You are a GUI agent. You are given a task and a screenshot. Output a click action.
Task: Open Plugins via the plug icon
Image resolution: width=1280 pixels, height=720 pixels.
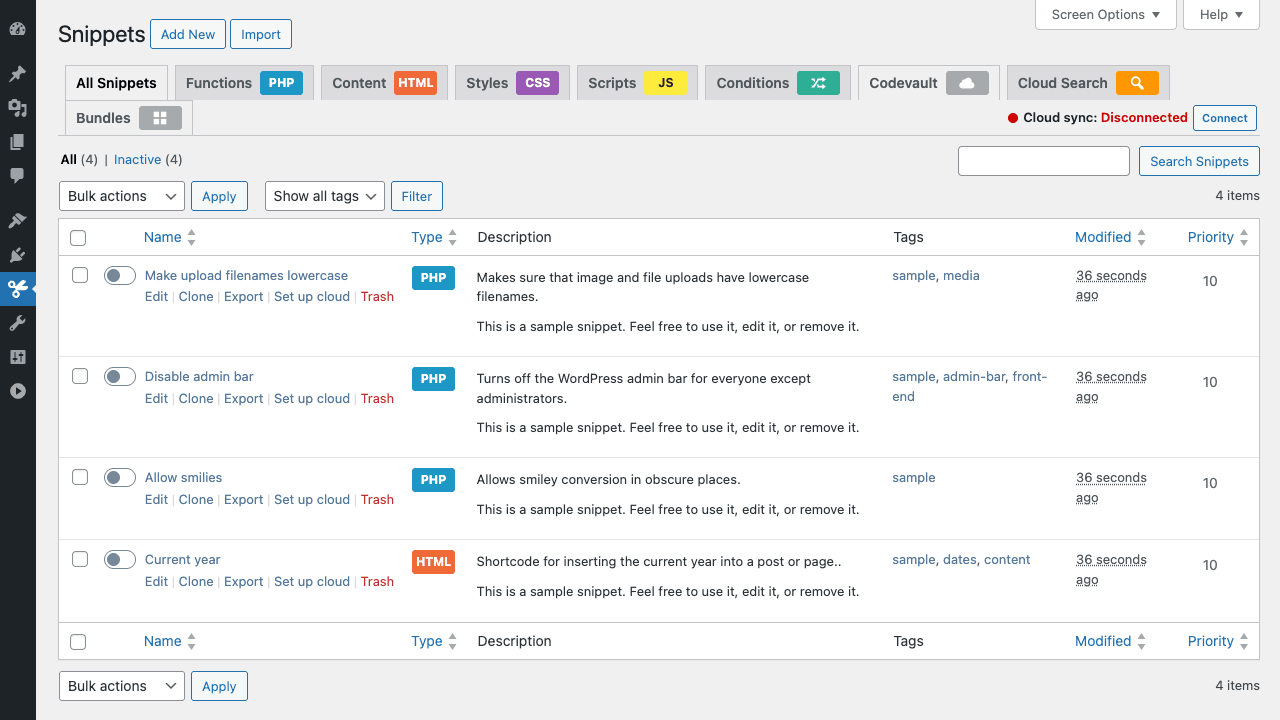(x=17, y=255)
